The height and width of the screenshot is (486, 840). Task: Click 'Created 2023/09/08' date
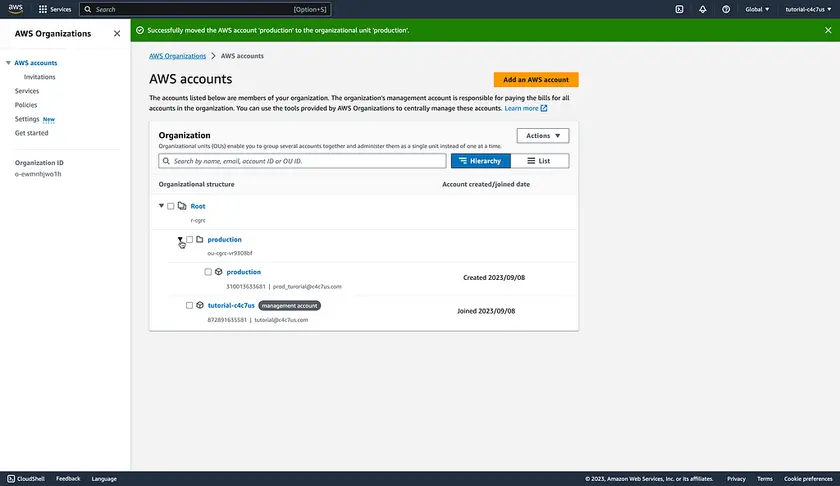tap(494, 278)
